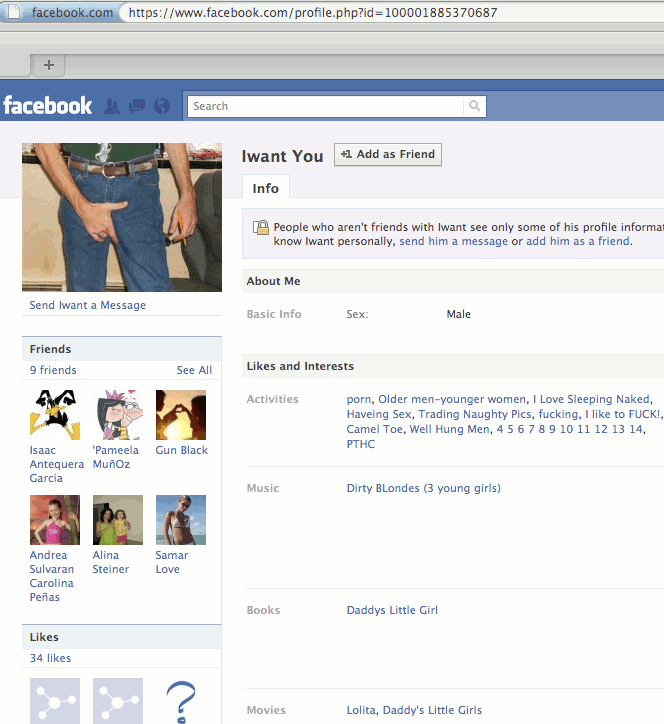This screenshot has height=724, width=664.
Task: Open the friend requests icon
Action: pyautogui.click(x=112, y=106)
